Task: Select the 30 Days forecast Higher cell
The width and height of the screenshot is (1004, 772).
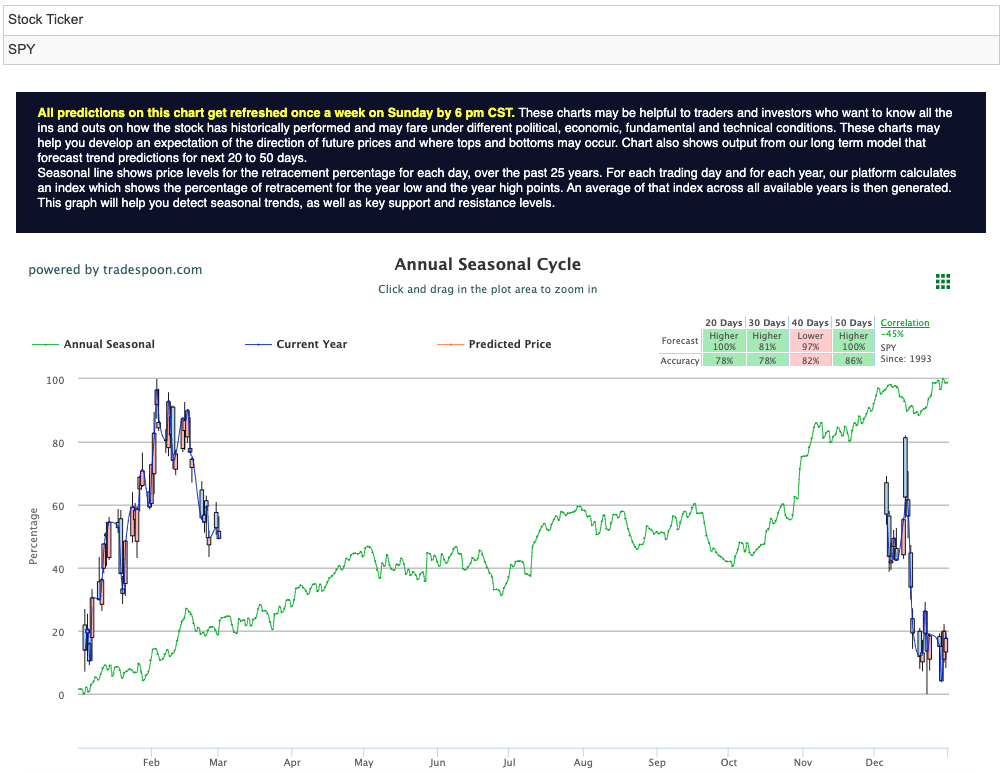Action: 767,341
